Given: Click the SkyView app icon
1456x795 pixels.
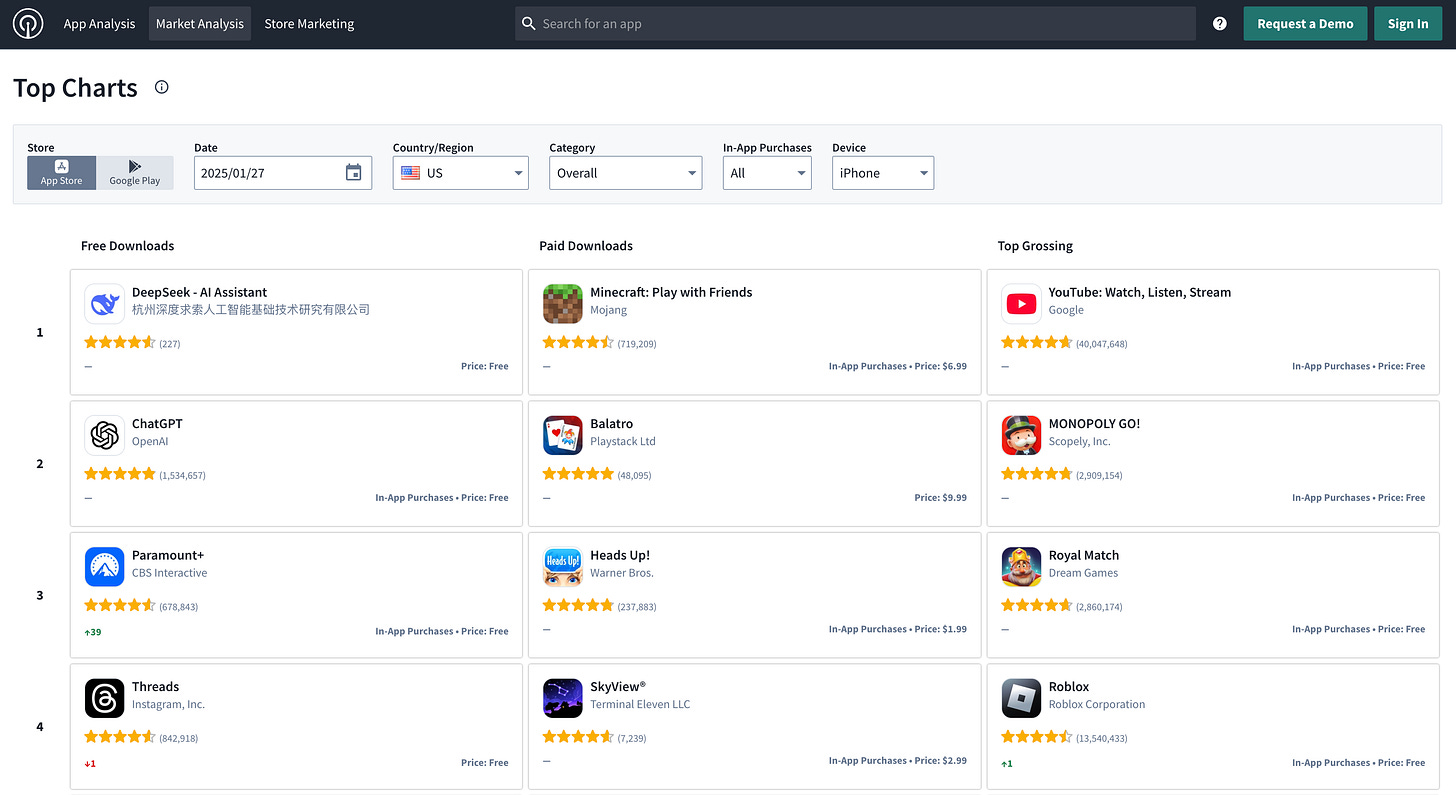Looking at the screenshot, I should 563,699.
